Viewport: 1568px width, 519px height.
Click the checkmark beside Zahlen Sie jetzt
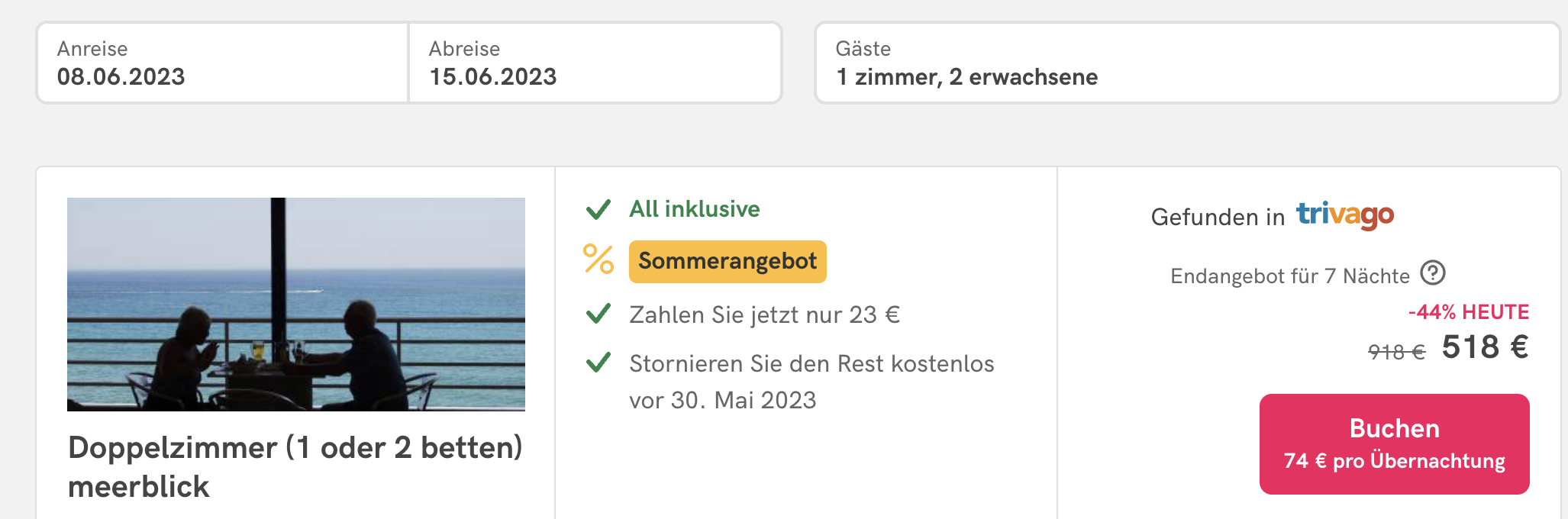pyautogui.click(x=598, y=314)
